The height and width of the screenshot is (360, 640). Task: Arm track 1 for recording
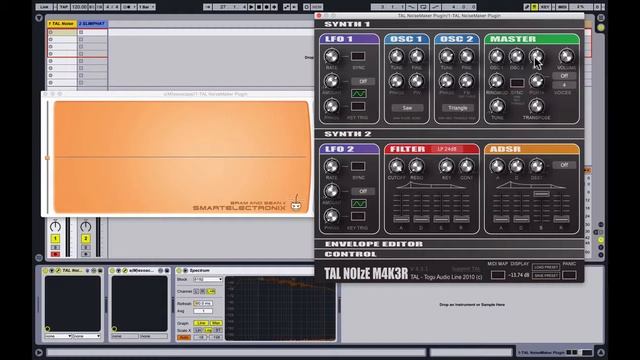click(x=55, y=254)
